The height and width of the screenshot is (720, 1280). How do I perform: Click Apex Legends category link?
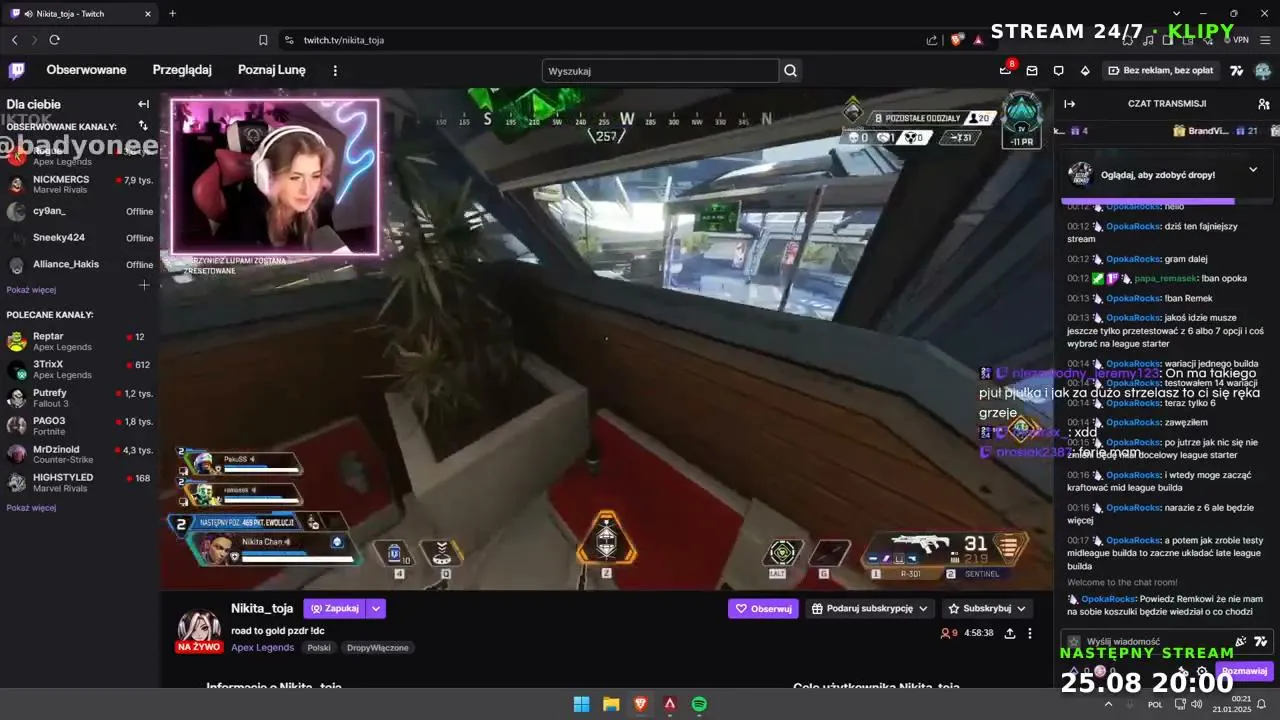(262, 647)
